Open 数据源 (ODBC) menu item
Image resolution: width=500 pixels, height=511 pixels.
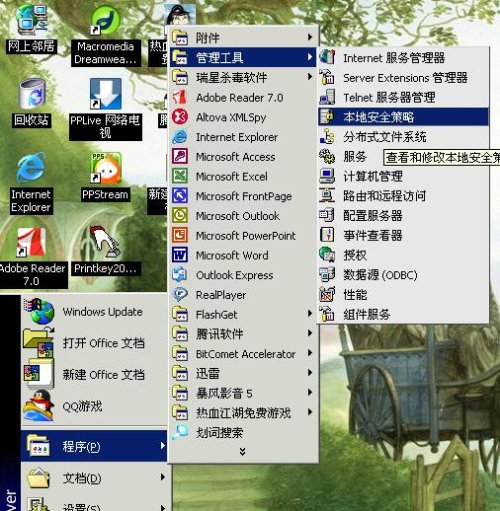pyautogui.click(x=403, y=275)
